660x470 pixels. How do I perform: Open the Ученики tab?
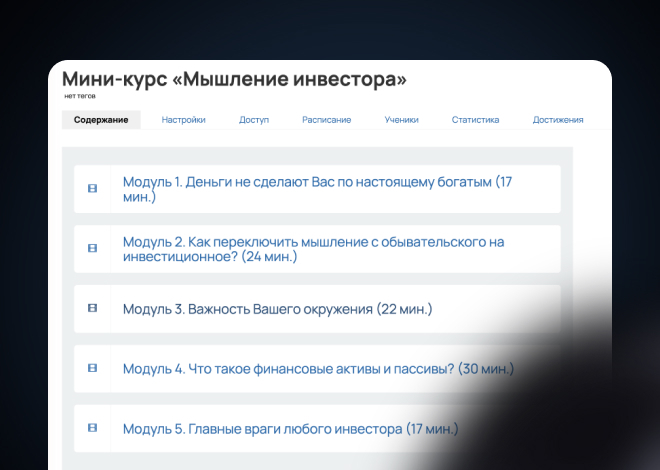pyautogui.click(x=402, y=120)
